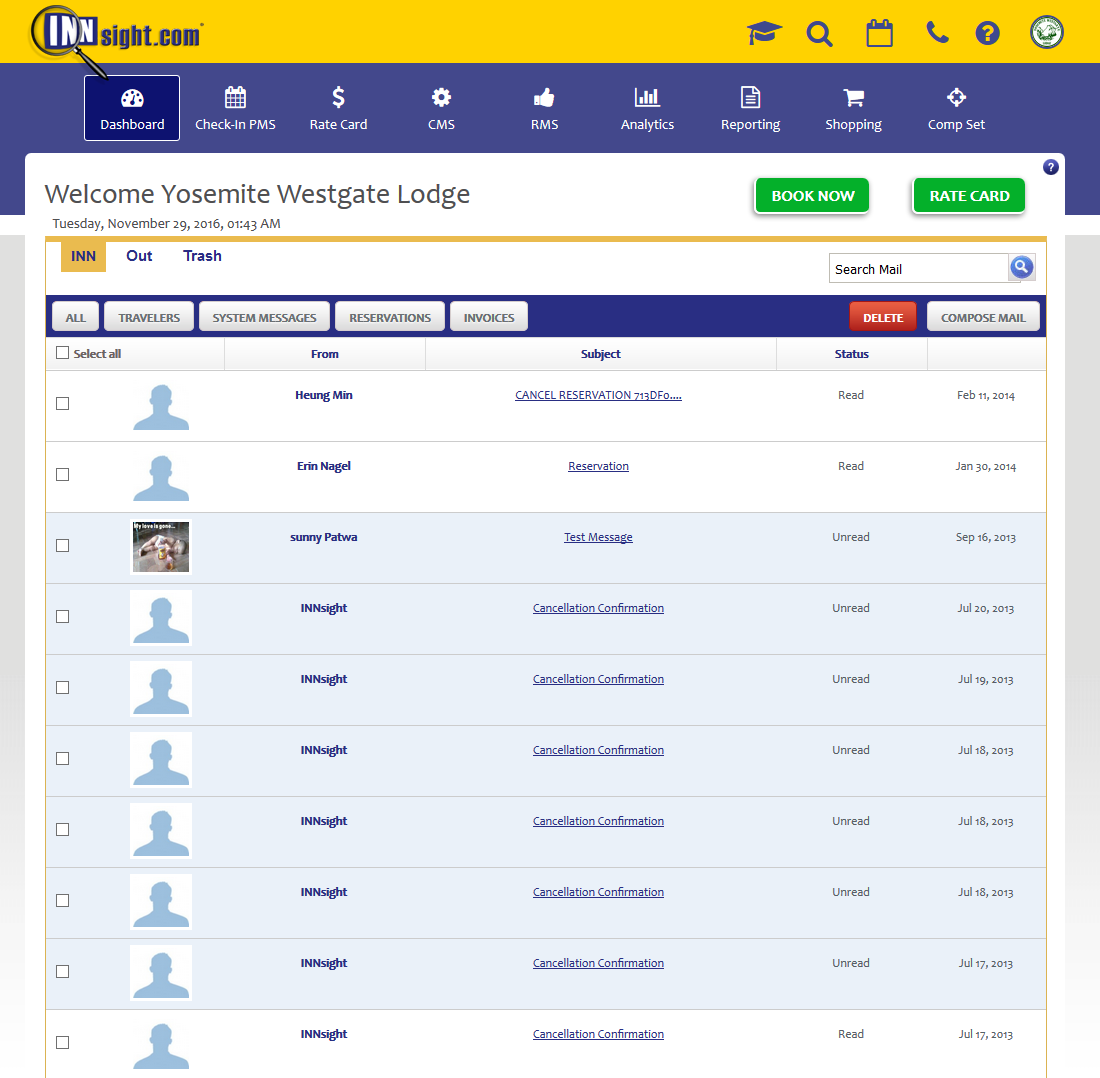Click the graduation cap training icon
Viewport: 1100px width, 1078px height.
coord(764,33)
